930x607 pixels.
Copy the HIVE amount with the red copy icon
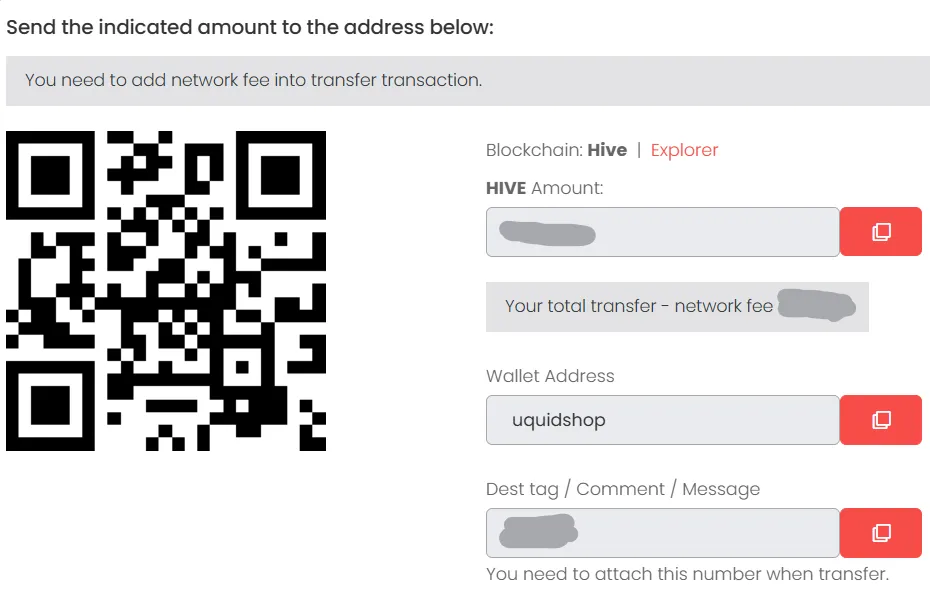click(881, 231)
